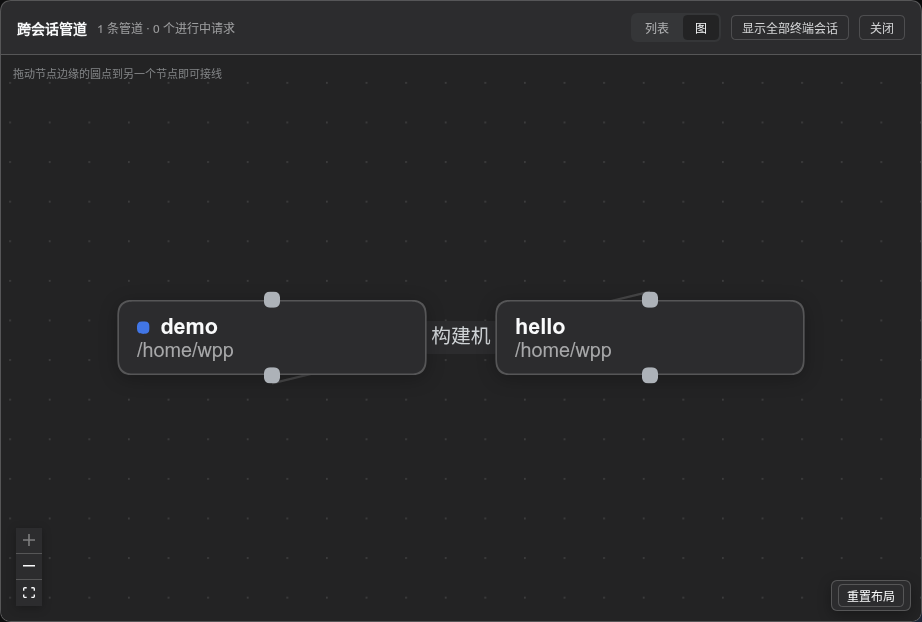Image resolution: width=922 pixels, height=622 pixels.
Task: Fit graph to view icon
Action: pyautogui.click(x=29, y=592)
